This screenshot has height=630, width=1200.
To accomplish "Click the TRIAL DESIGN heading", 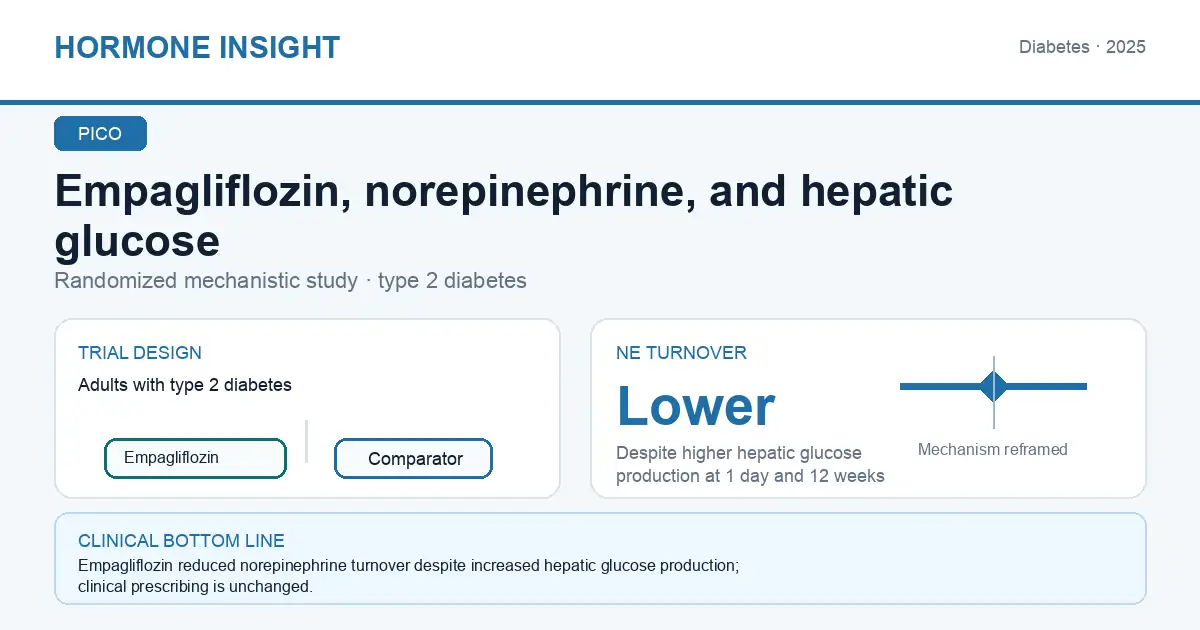I will tap(140, 353).
